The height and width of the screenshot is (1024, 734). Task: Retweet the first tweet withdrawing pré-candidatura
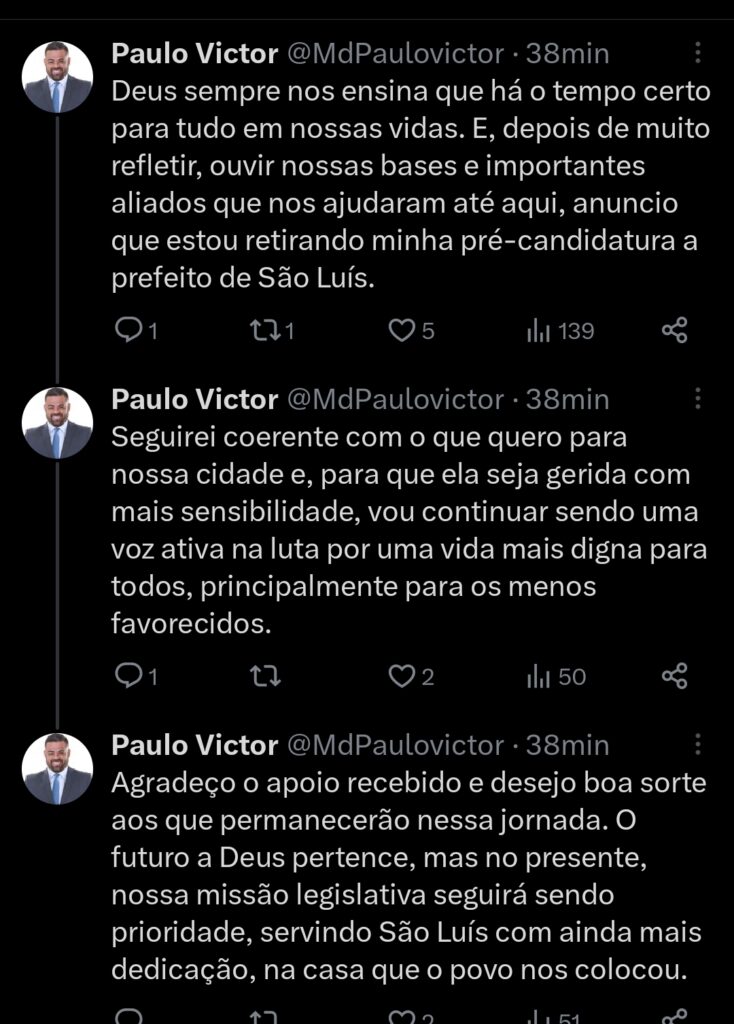[x=264, y=330]
